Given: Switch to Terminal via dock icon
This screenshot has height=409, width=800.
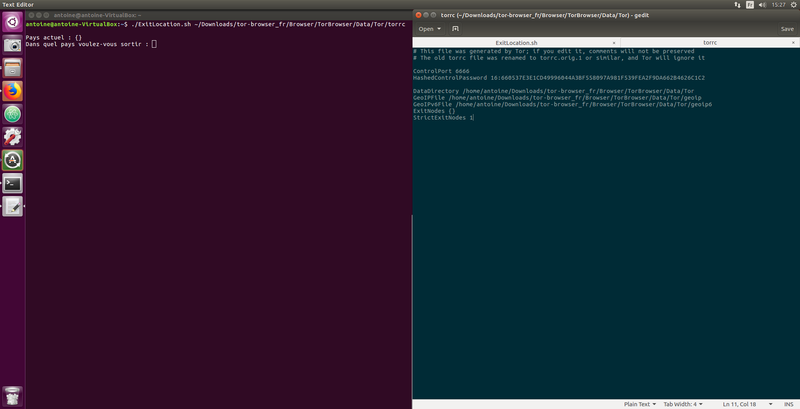Looking at the screenshot, I should pyautogui.click(x=13, y=183).
